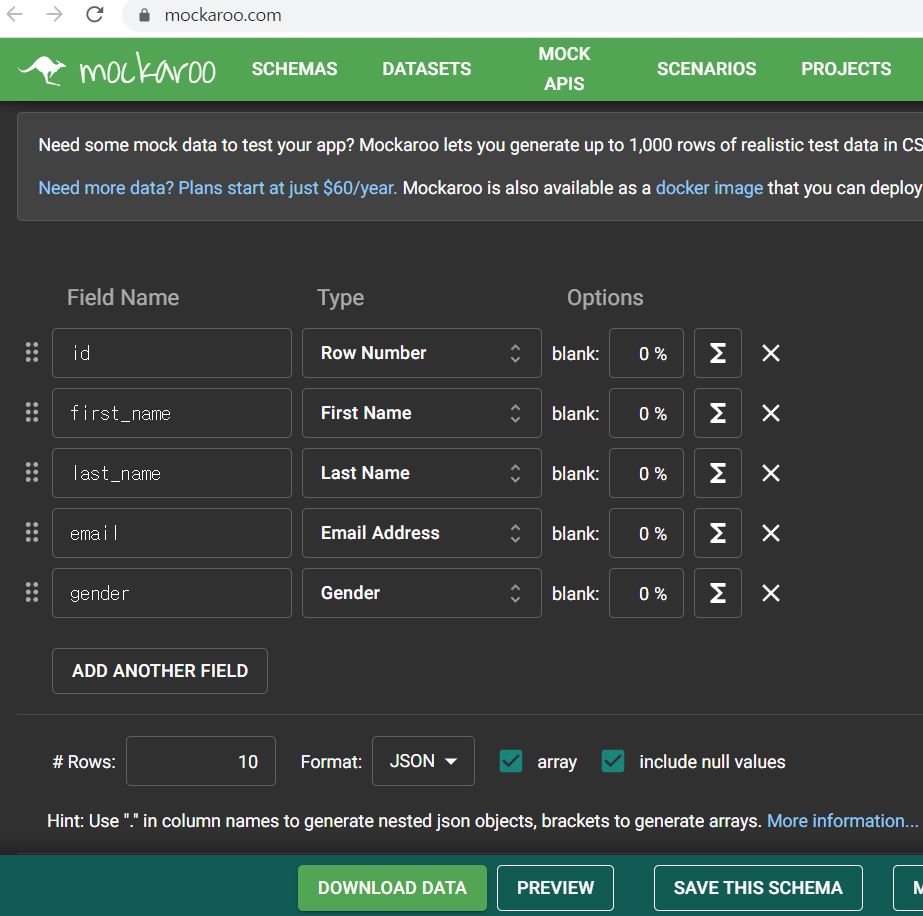Grab drag handle for email row

(x=32, y=533)
